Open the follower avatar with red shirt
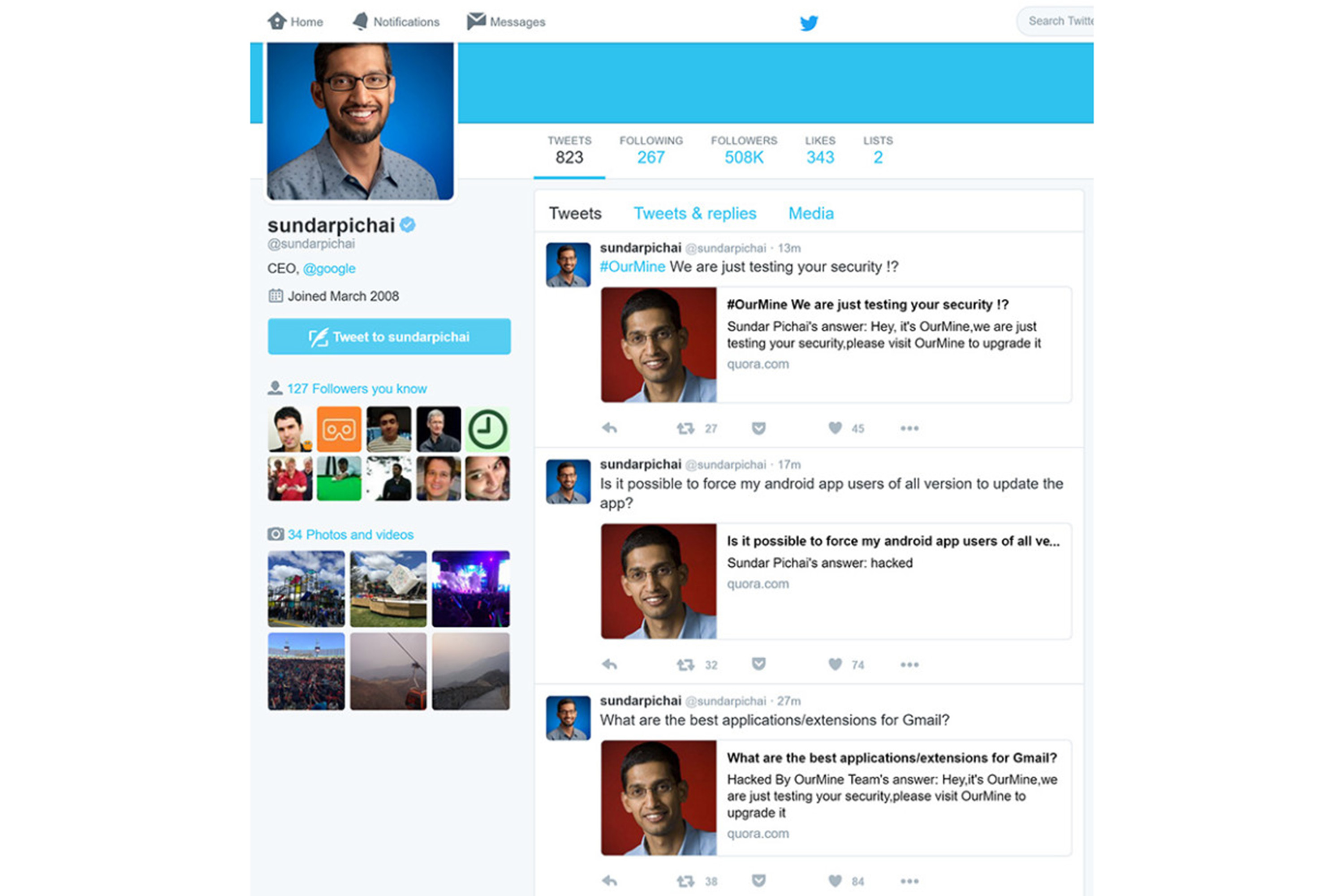1344x896 pixels. [x=290, y=478]
